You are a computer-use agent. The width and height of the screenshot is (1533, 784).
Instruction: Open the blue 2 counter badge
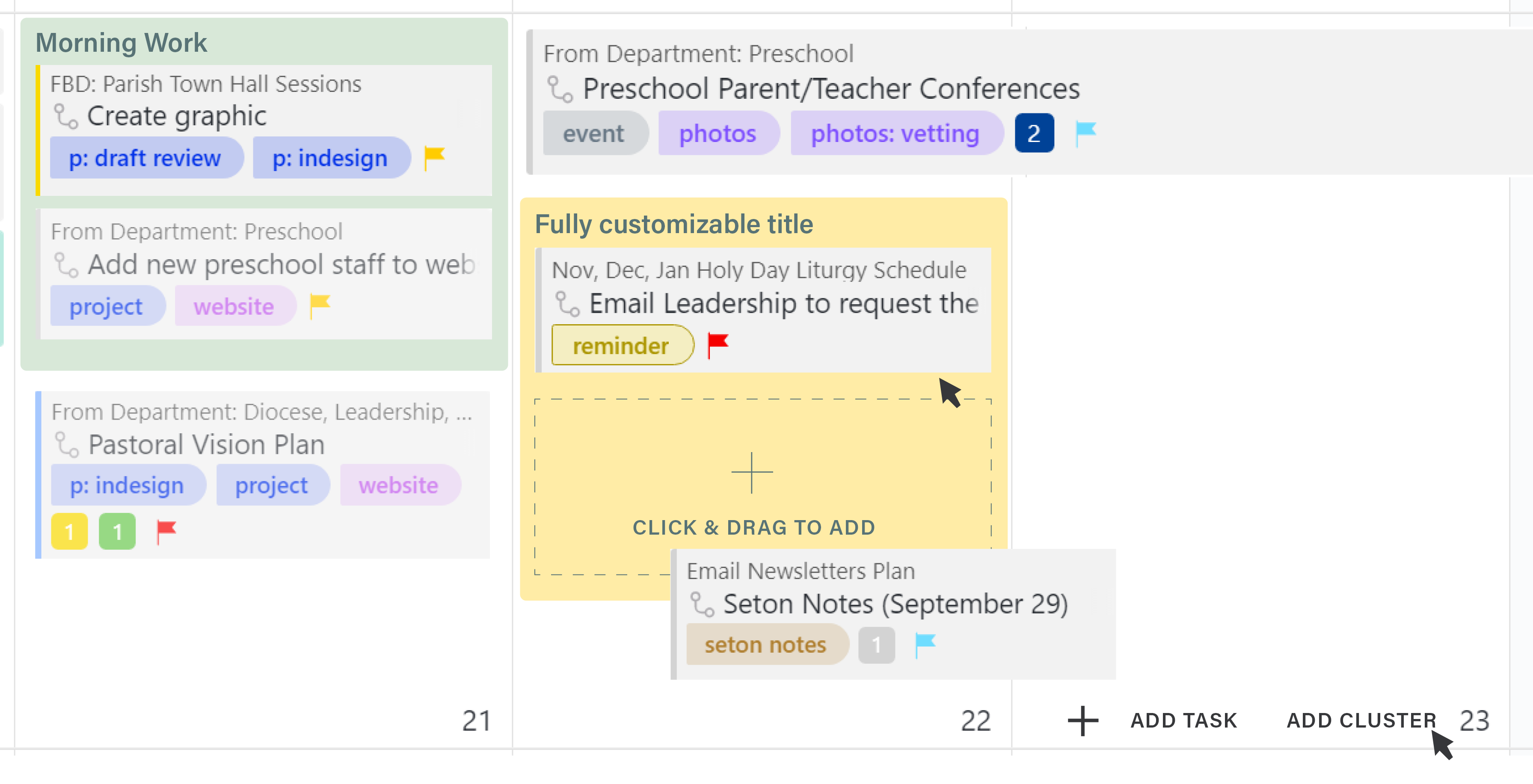(x=1034, y=133)
